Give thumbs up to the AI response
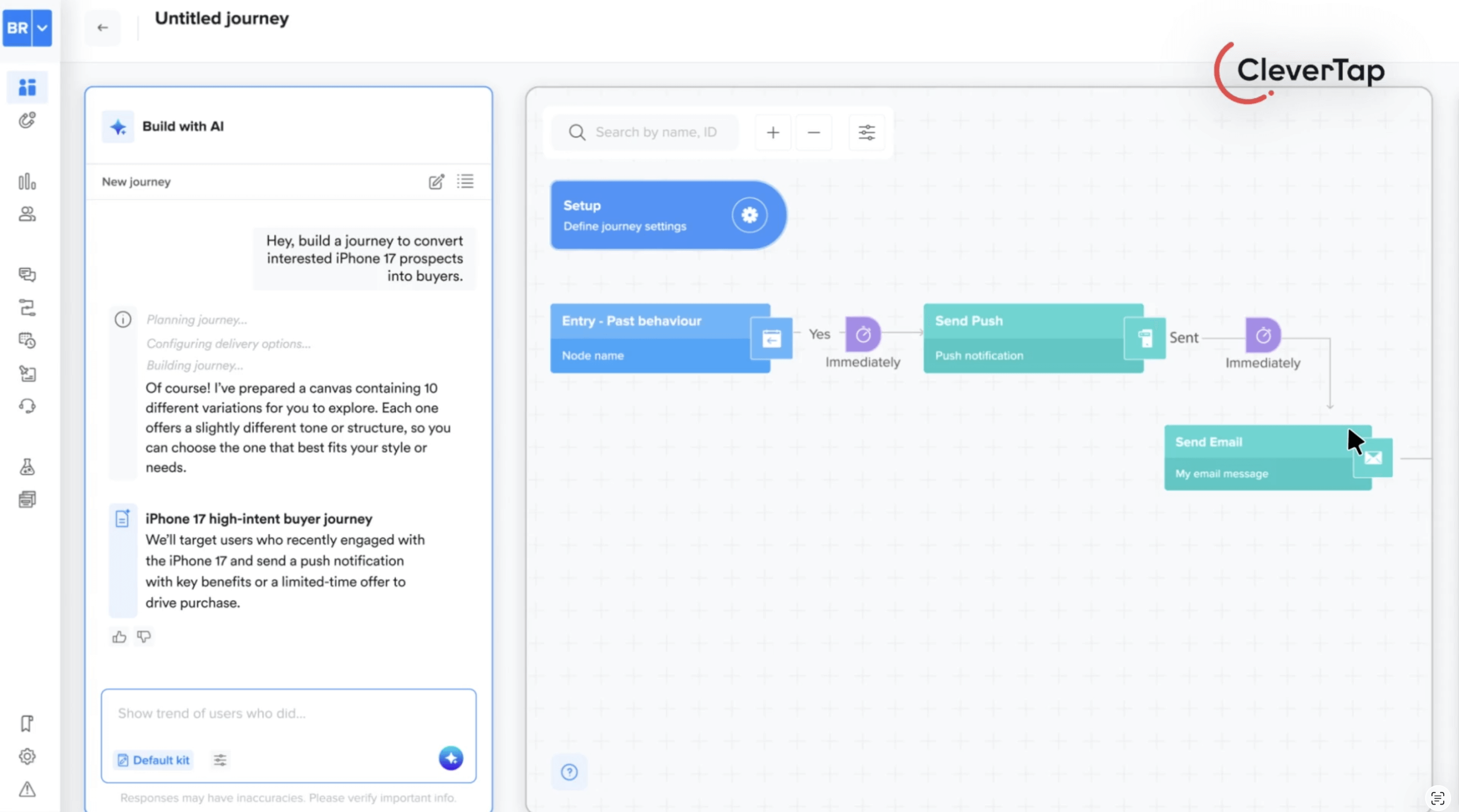 click(119, 636)
